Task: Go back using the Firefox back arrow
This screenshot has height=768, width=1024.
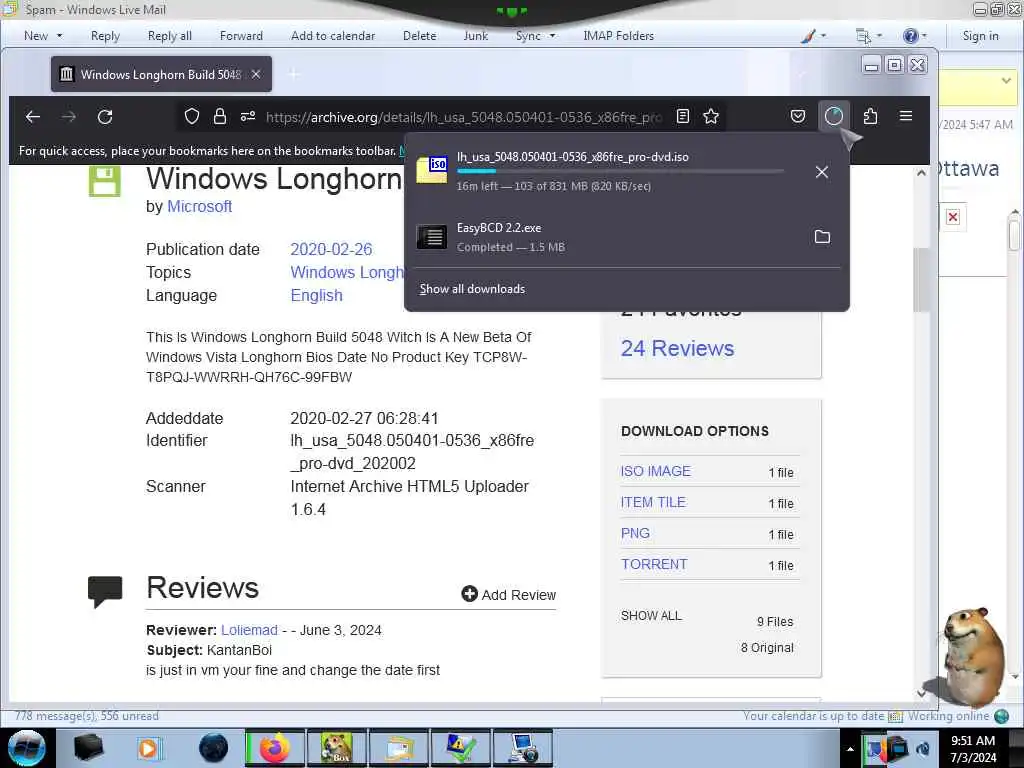Action: pyautogui.click(x=33, y=117)
